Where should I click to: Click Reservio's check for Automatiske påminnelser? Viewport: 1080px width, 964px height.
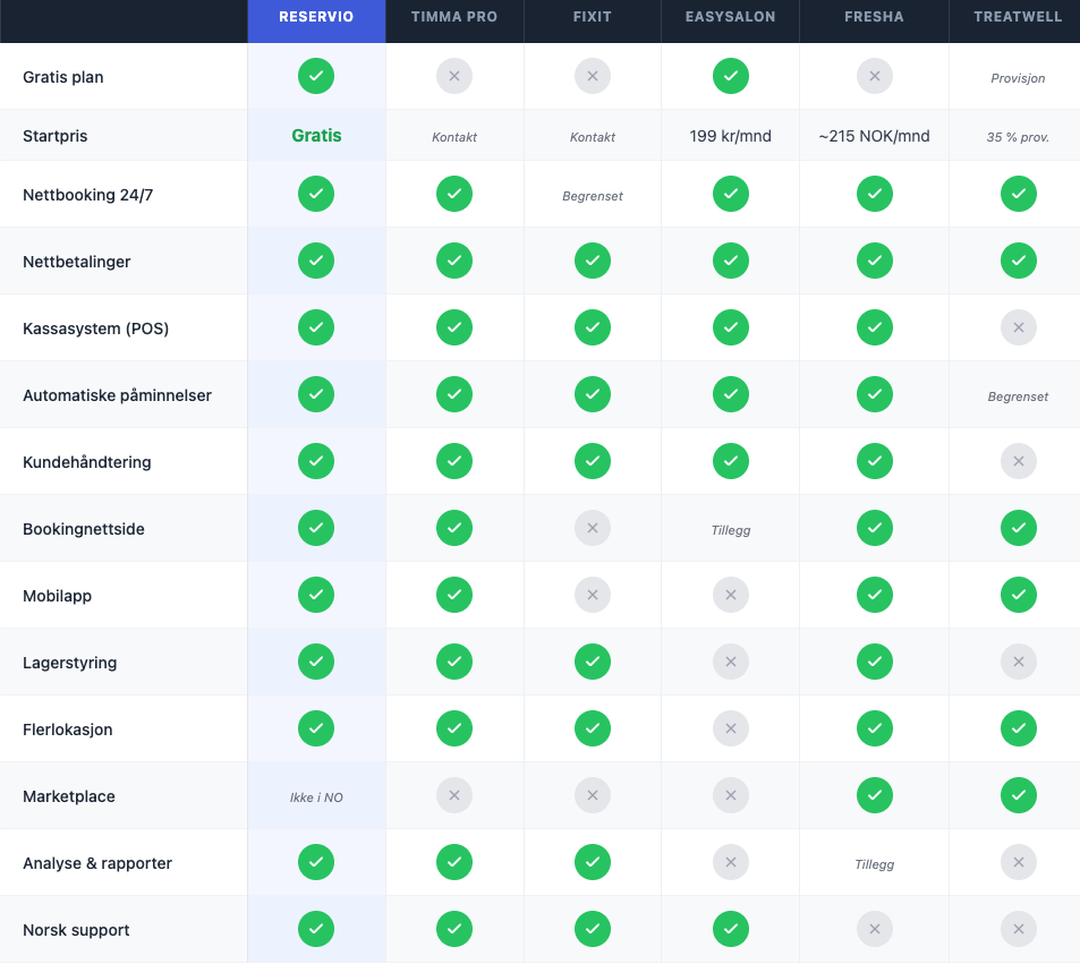316,394
